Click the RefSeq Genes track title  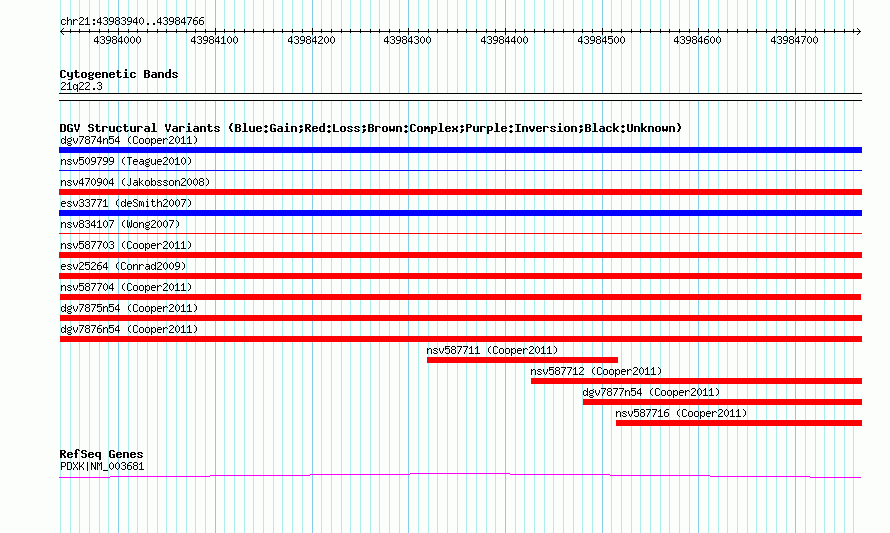point(101,454)
